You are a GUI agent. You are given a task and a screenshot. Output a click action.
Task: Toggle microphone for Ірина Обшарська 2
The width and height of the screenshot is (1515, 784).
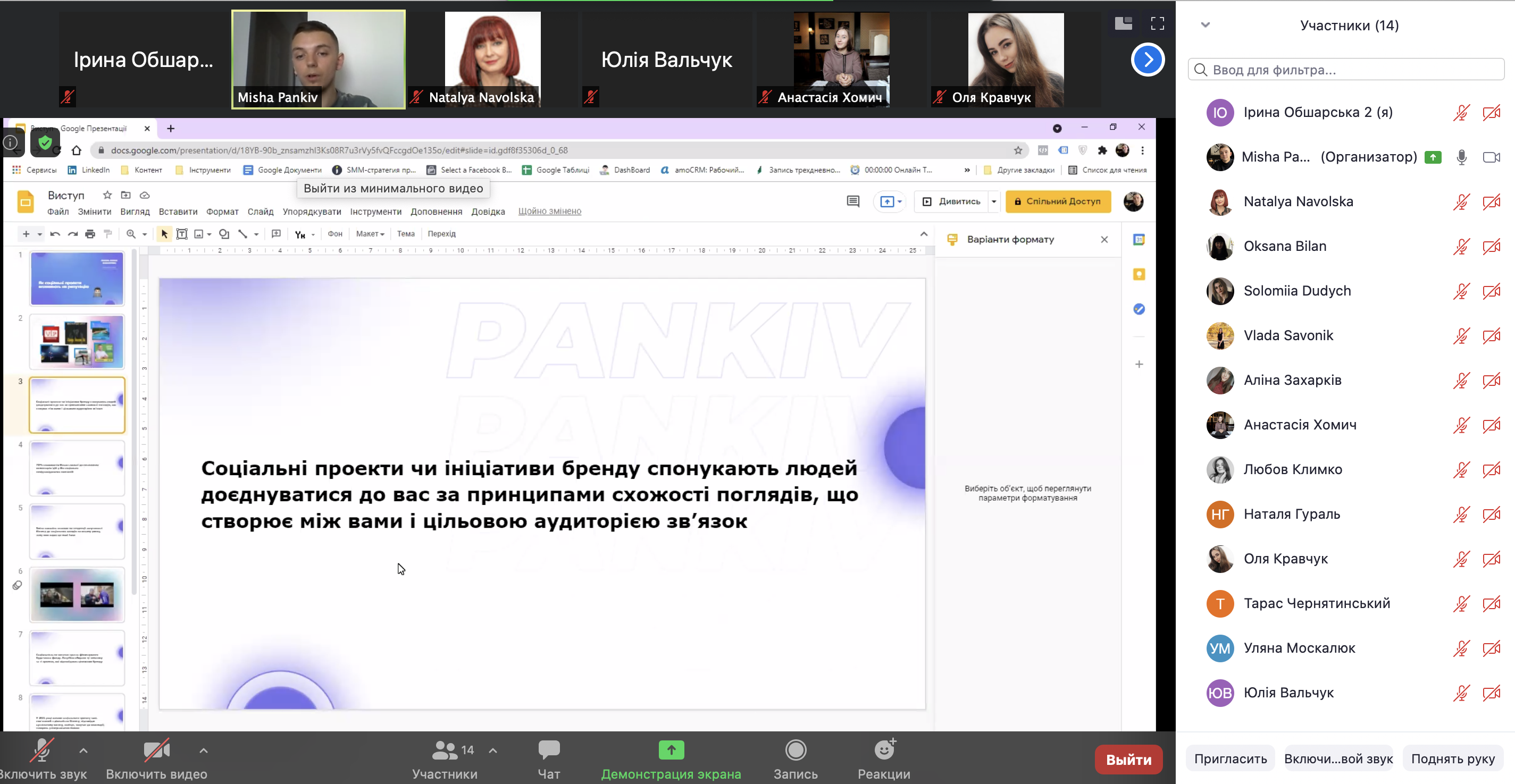[x=1461, y=112]
